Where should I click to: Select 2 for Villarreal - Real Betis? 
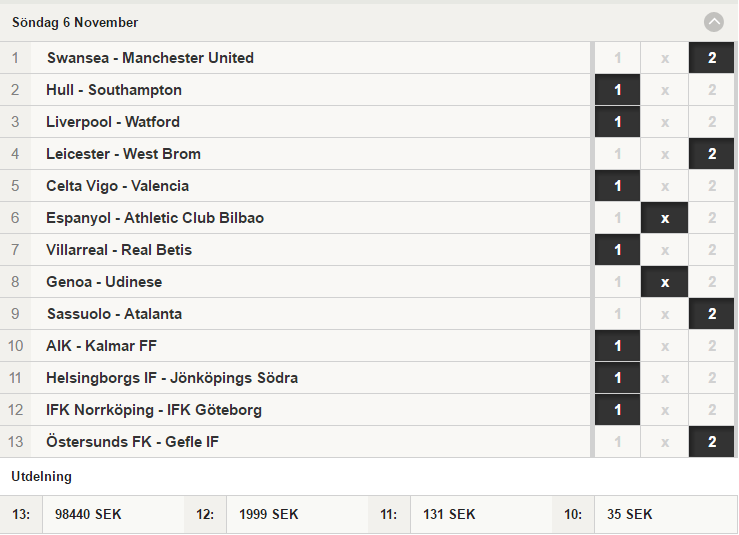712,250
